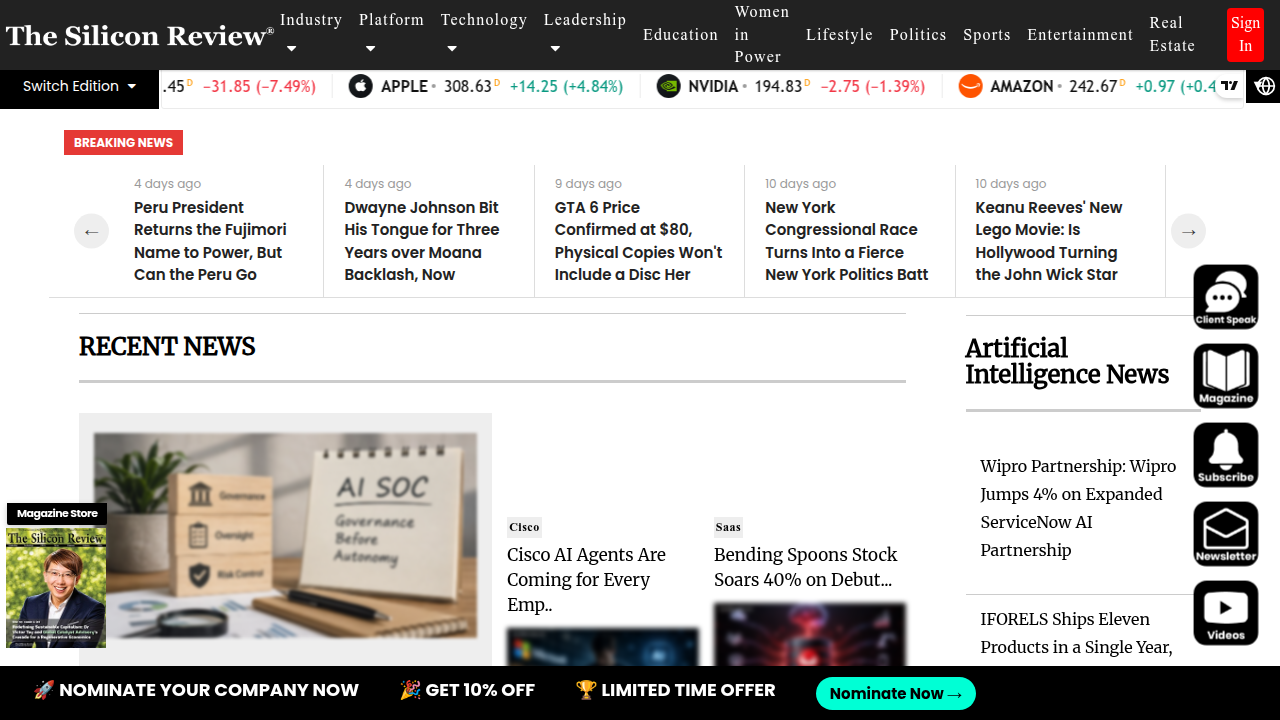This screenshot has height=720, width=1280.
Task: Open the Cisco article blurred image
Action: 603,647
